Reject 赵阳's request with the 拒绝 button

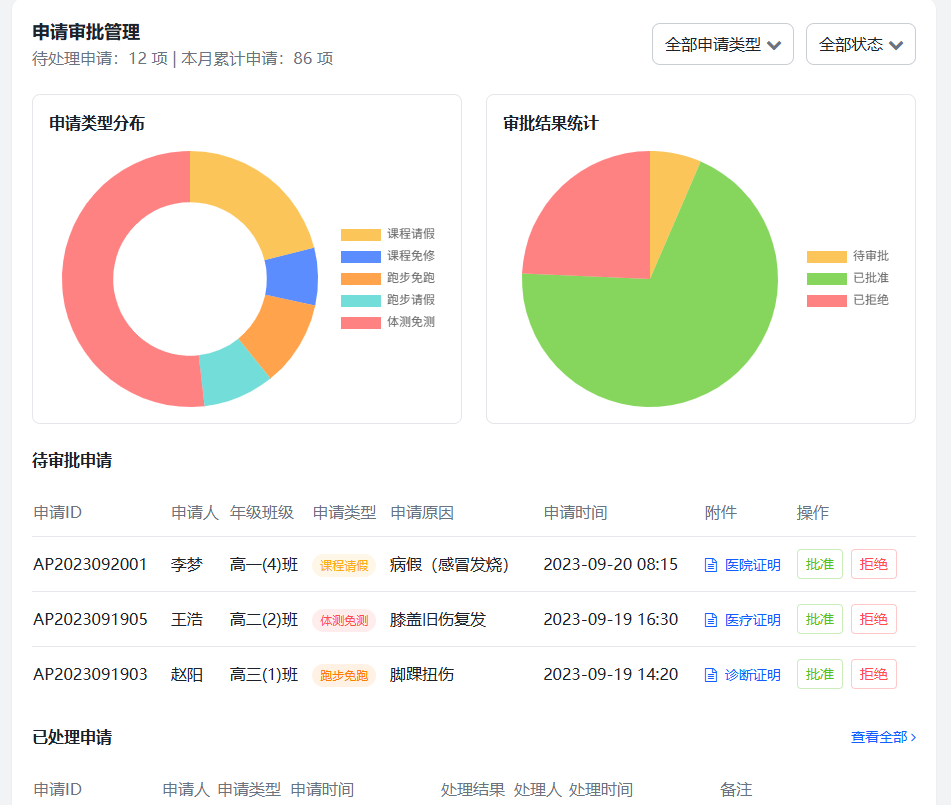tap(873, 674)
